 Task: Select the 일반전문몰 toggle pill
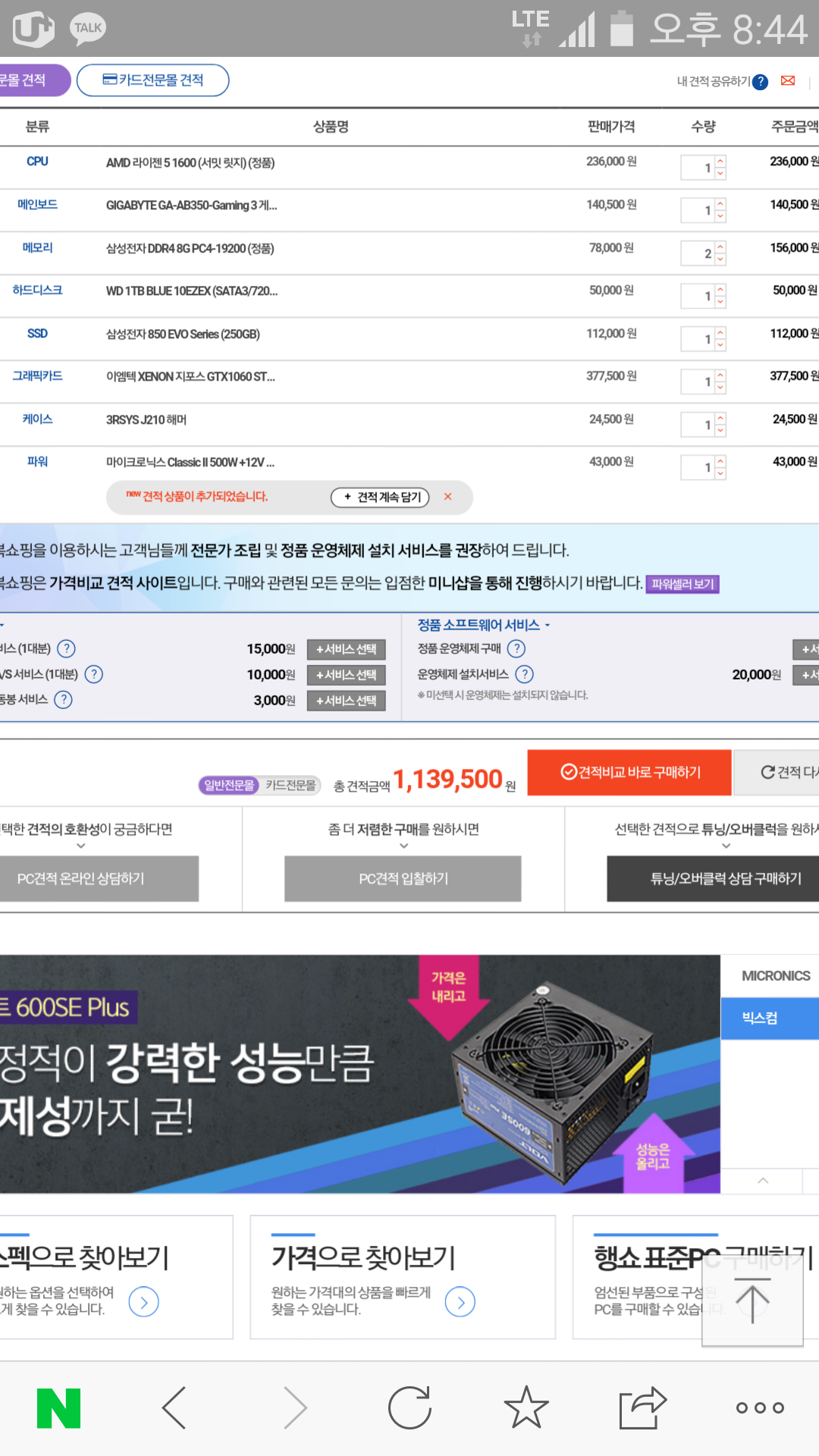point(229,785)
